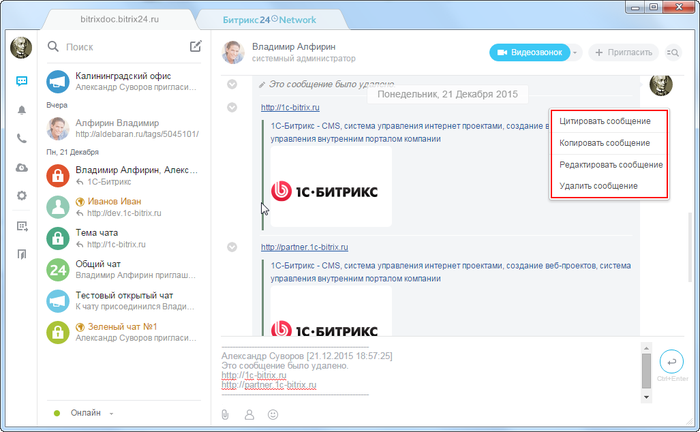Open the http://partner.1c-bitrix.ru link
The image size is (700, 432).
pos(304,247)
